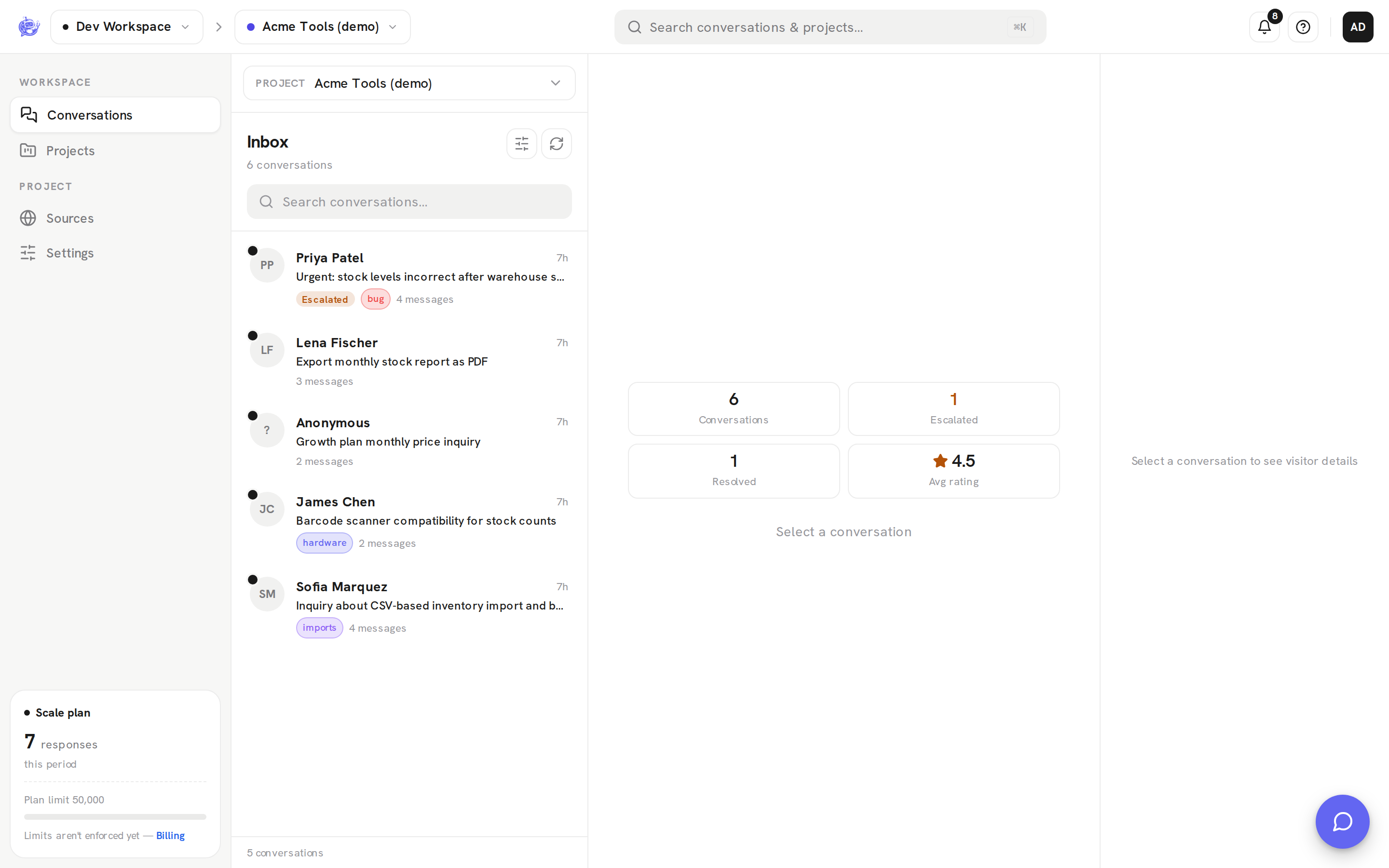
Task: Open inbox filter options icon
Action: click(522, 144)
